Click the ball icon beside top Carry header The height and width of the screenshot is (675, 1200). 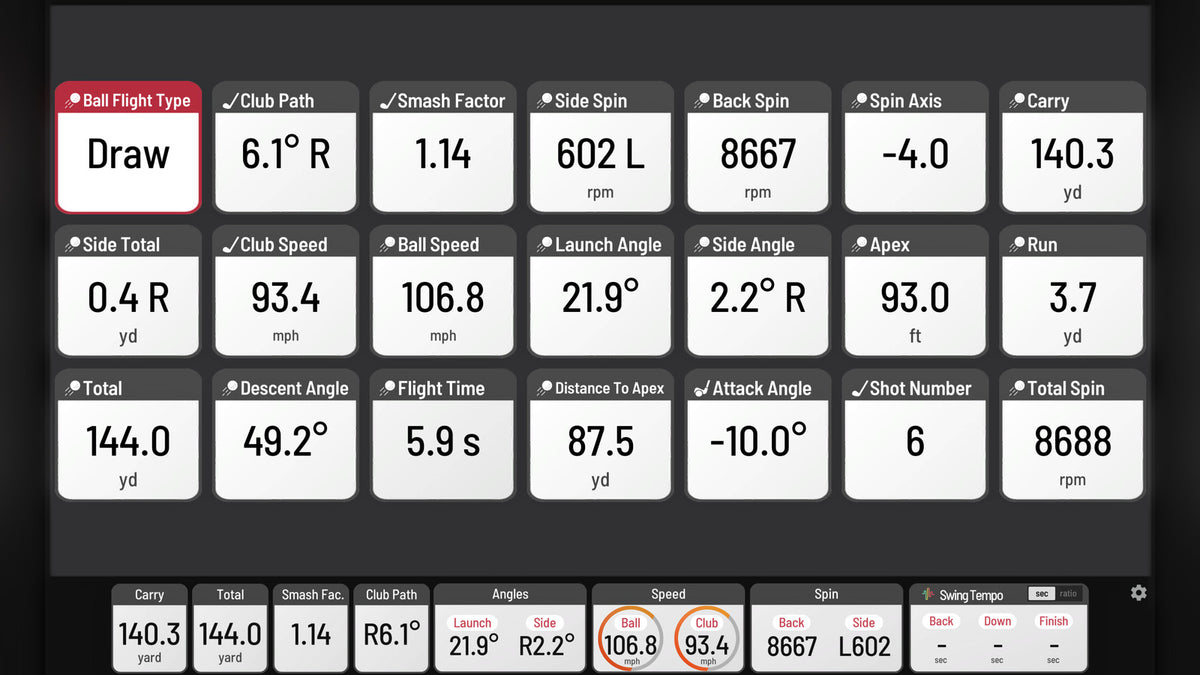pos(1018,101)
